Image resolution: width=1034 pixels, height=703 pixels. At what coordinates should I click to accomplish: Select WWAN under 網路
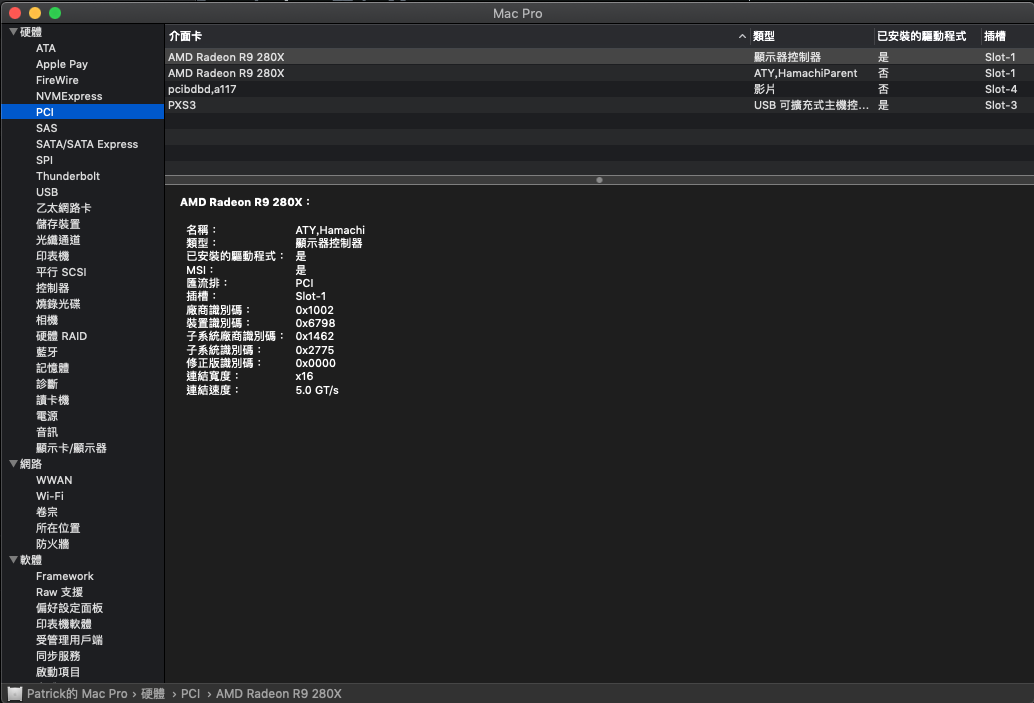coord(53,480)
